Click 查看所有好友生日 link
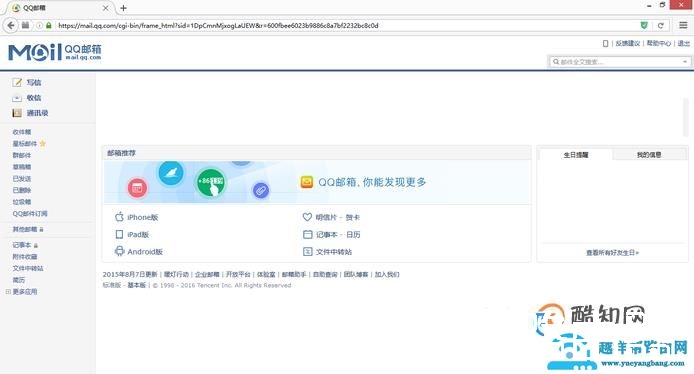Viewport: 694px width, 374px height. point(613,252)
